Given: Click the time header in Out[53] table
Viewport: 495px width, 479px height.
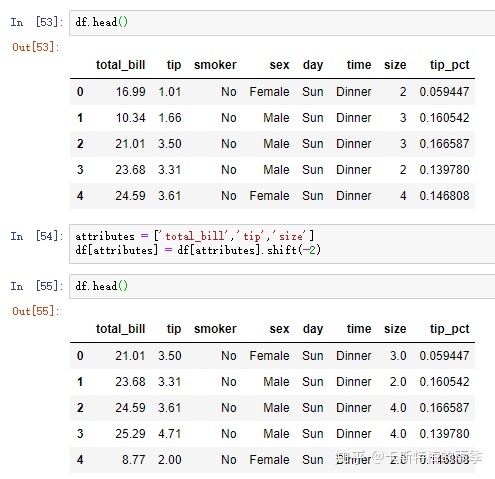Looking at the screenshot, I should pyautogui.click(x=359, y=65).
